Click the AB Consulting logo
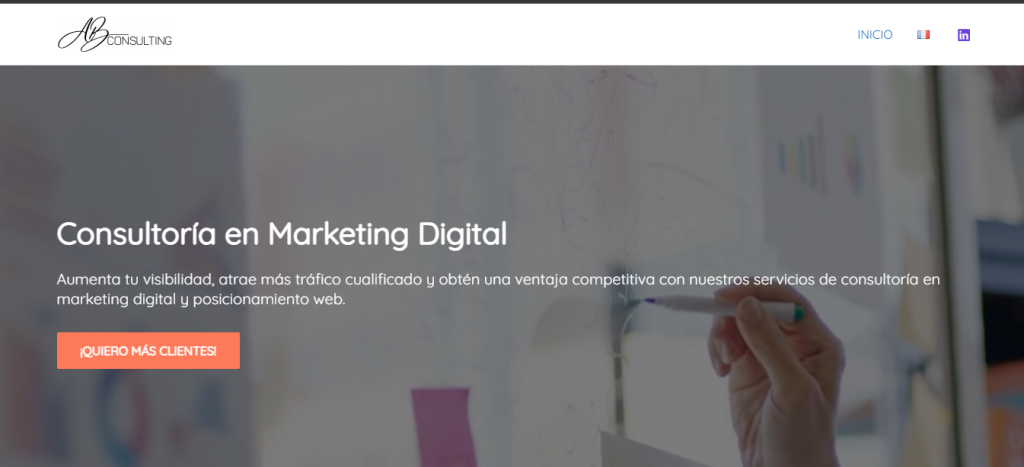Screen dimensions: 1024x467 115,34
